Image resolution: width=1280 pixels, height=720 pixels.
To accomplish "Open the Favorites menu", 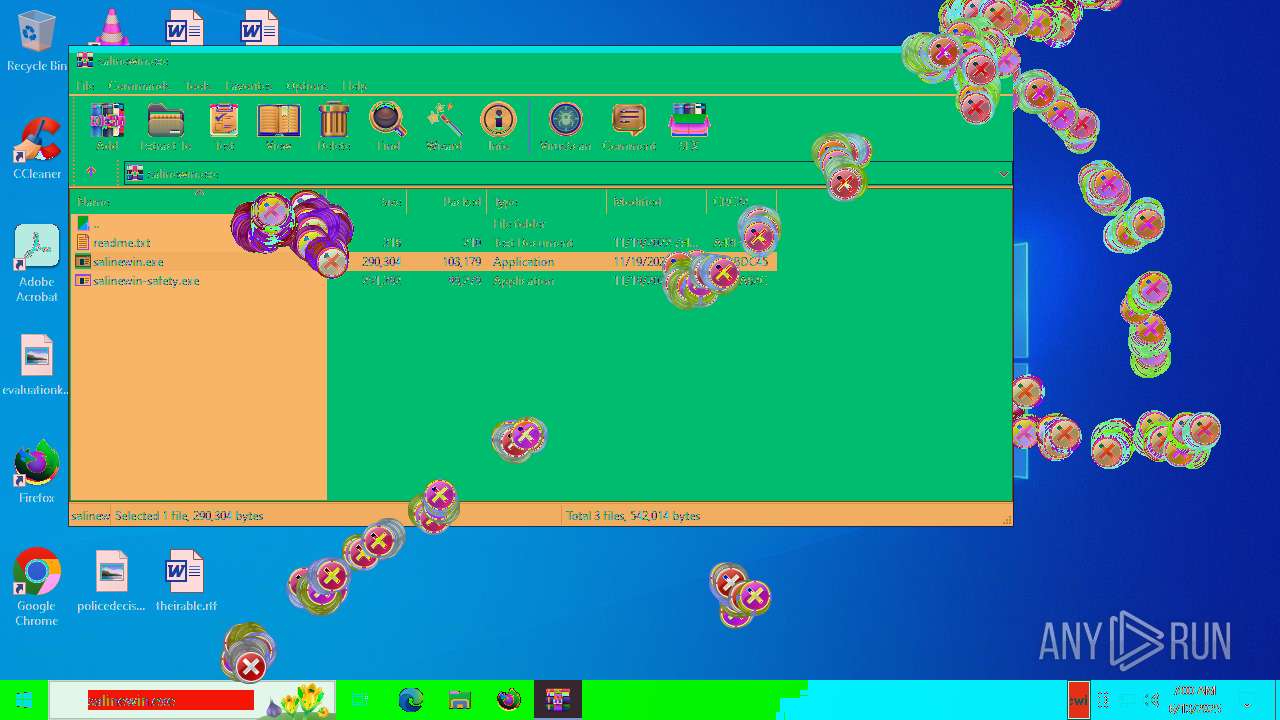I will point(248,86).
